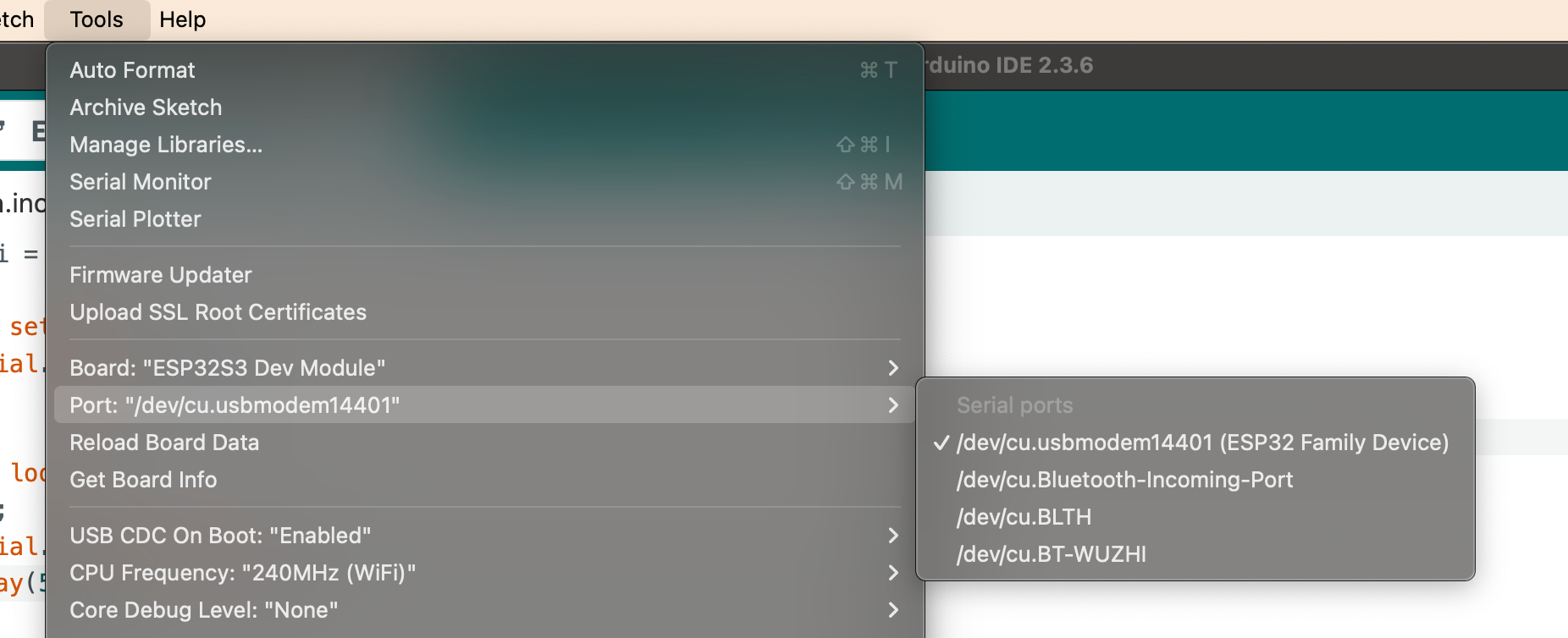1568x638 pixels.
Task: Pick the /dev/cu.BT-WUZHI port
Action: click(x=1051, y=554)
